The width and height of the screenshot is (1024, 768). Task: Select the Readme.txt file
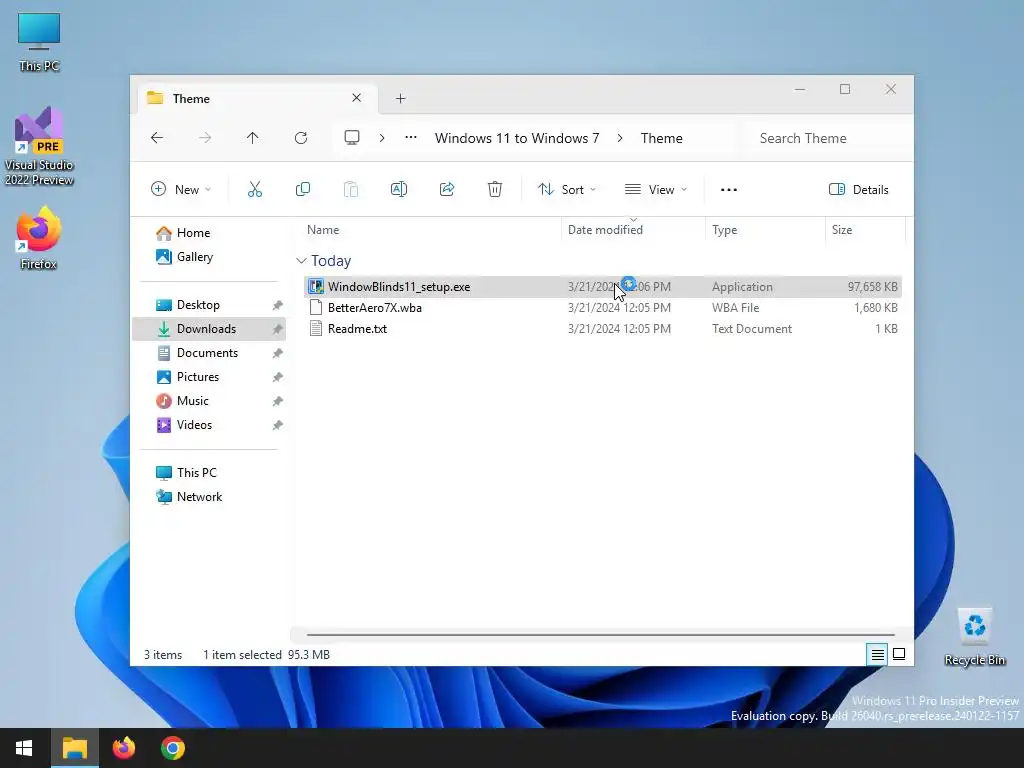602,328
